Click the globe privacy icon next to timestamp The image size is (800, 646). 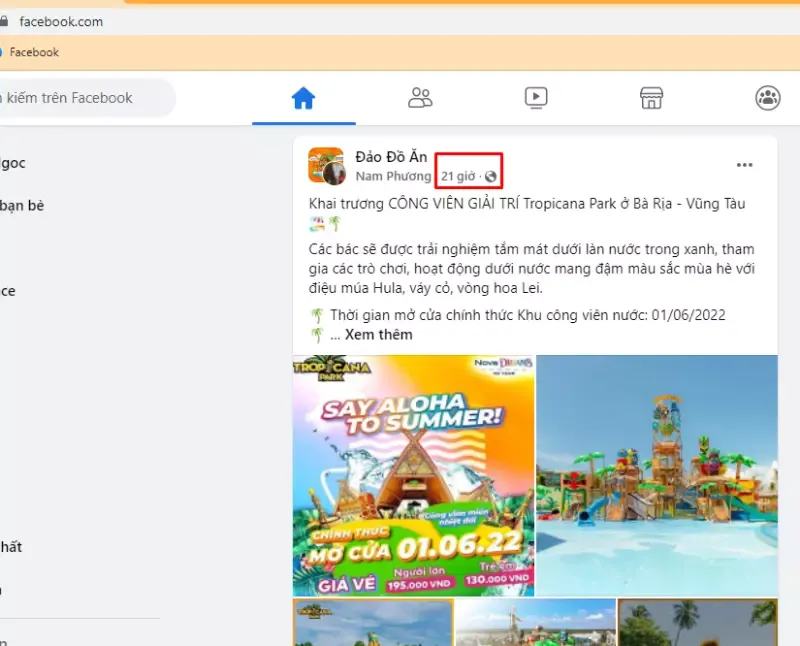(x=491, y=176)
